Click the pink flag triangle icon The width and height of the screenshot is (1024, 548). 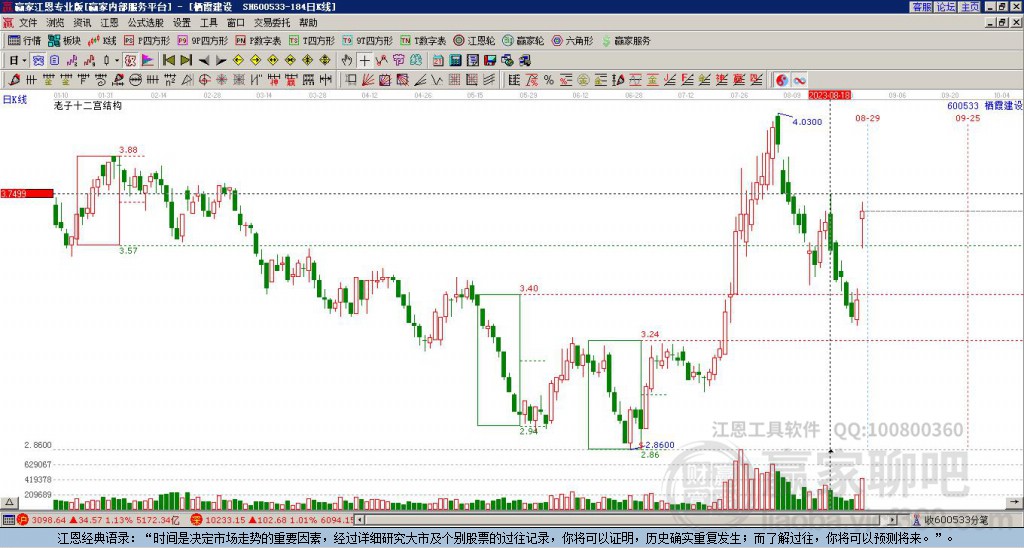click(148, 61)
